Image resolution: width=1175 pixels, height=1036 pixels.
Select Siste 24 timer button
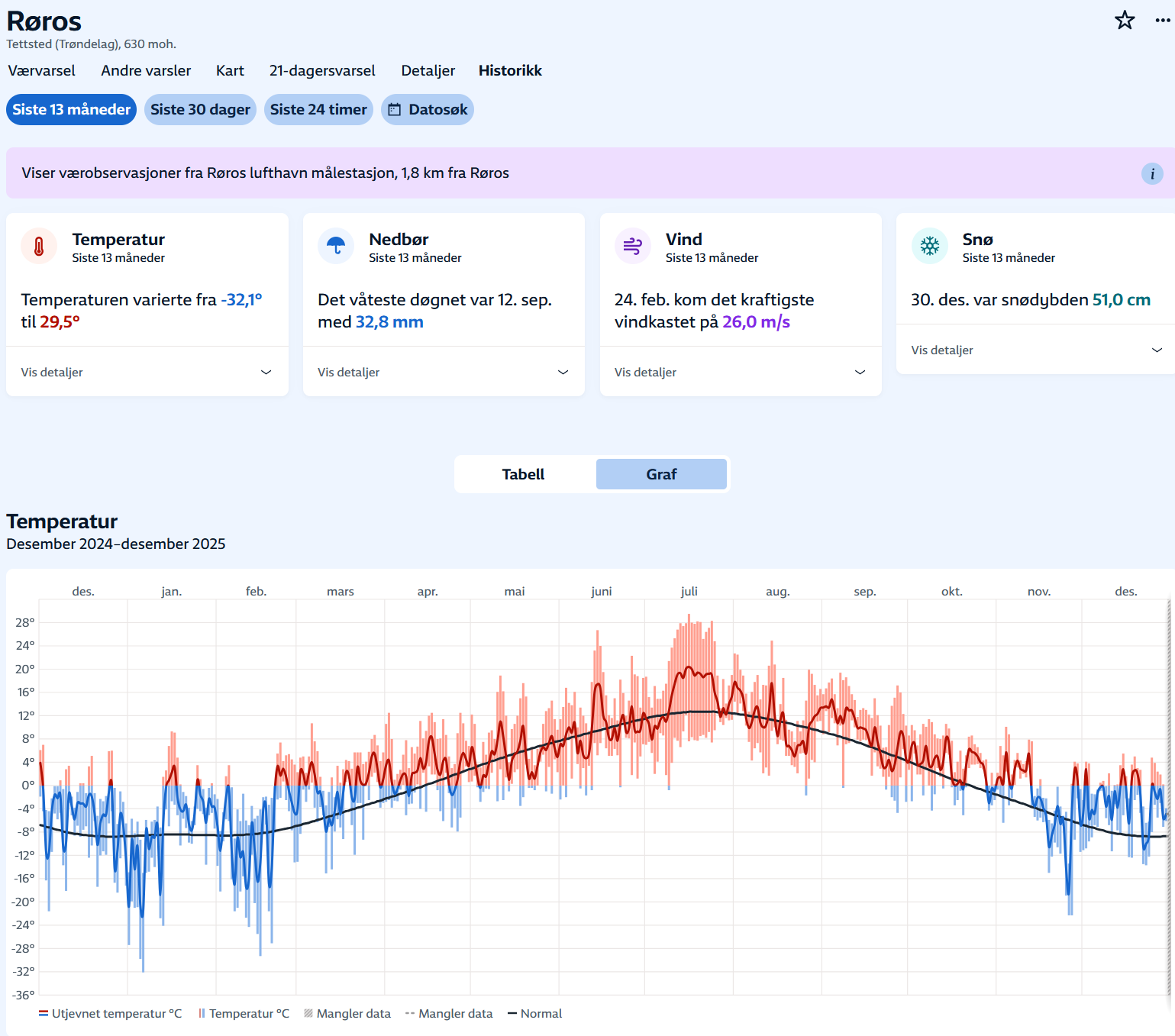[x=318, y=110]
